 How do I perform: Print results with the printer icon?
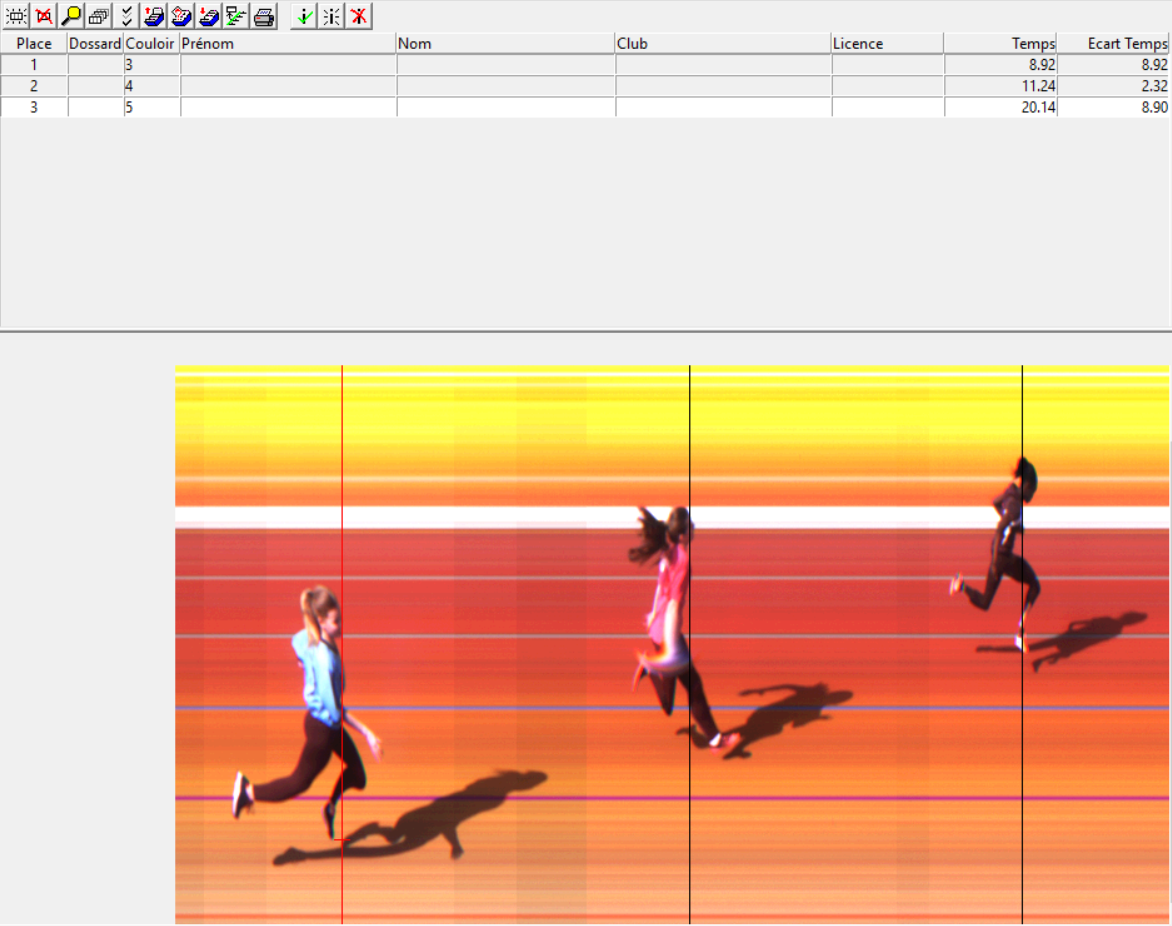pyautogui.click(x=264, y=16)
